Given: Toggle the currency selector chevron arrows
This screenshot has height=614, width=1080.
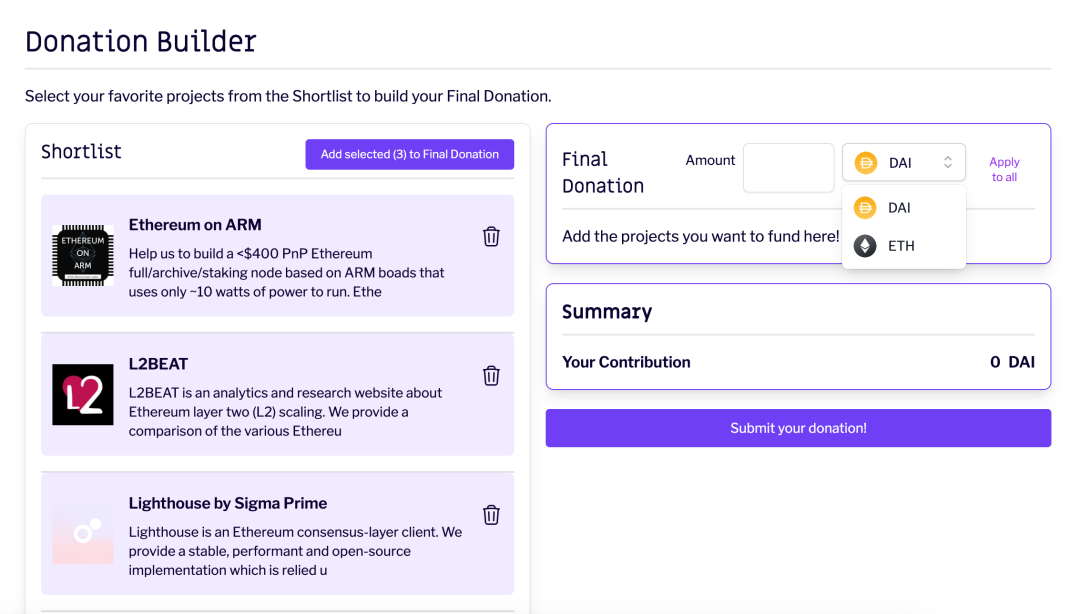Looking at the screenshot, I should coord(948,162).
